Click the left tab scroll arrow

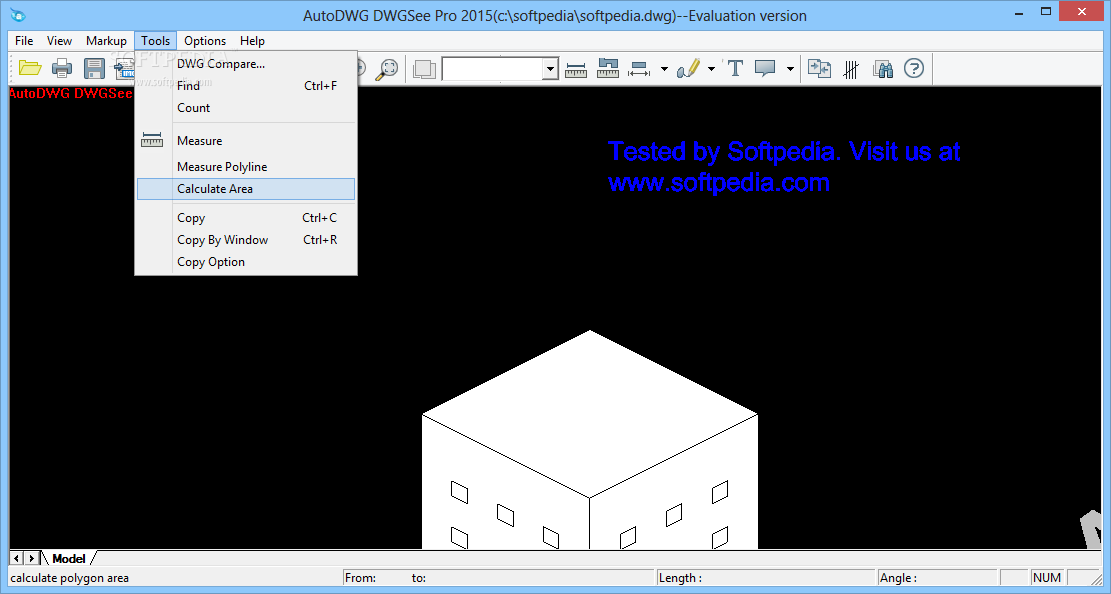point(16,559)
